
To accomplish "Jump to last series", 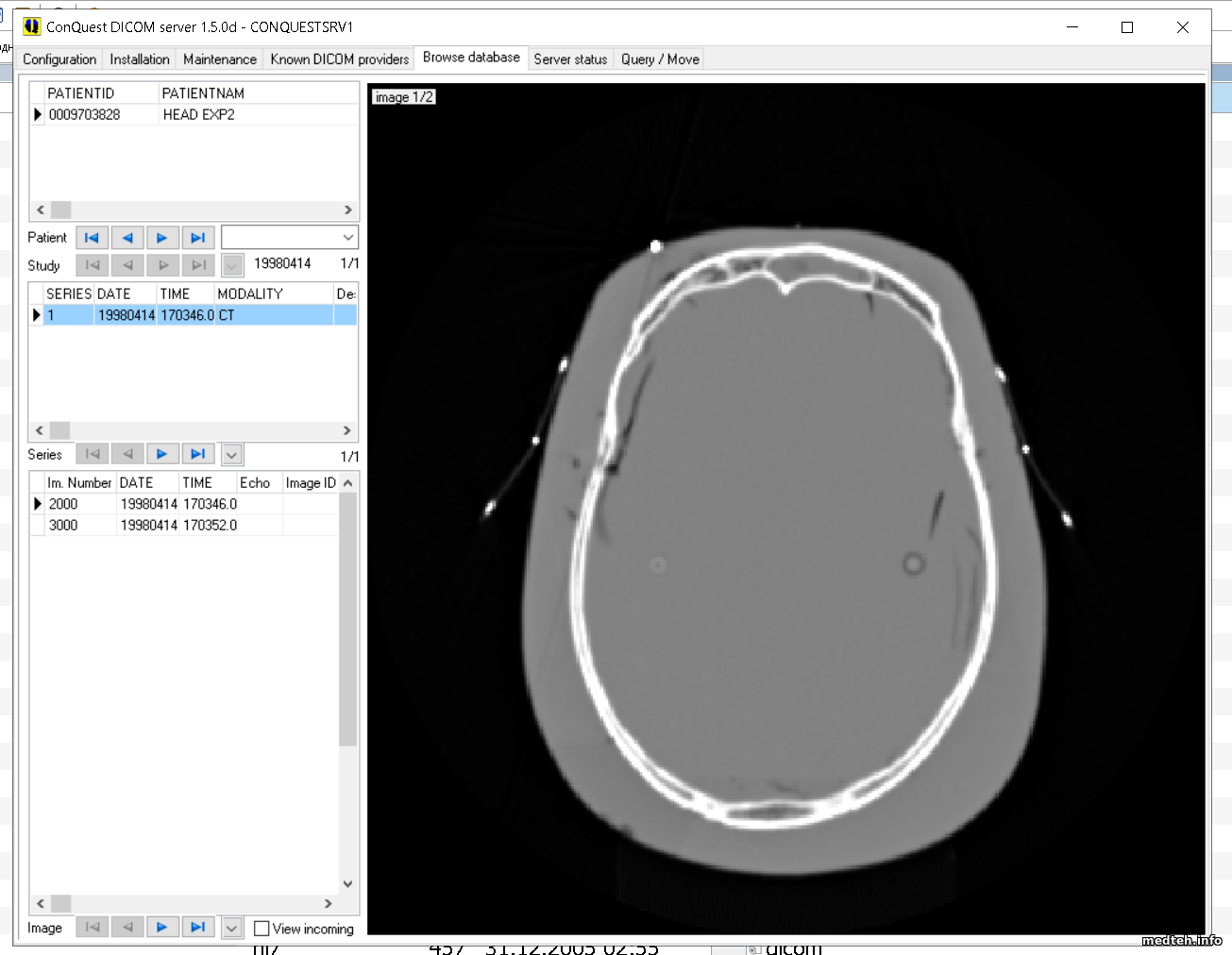I will click(x=197, y=454).
